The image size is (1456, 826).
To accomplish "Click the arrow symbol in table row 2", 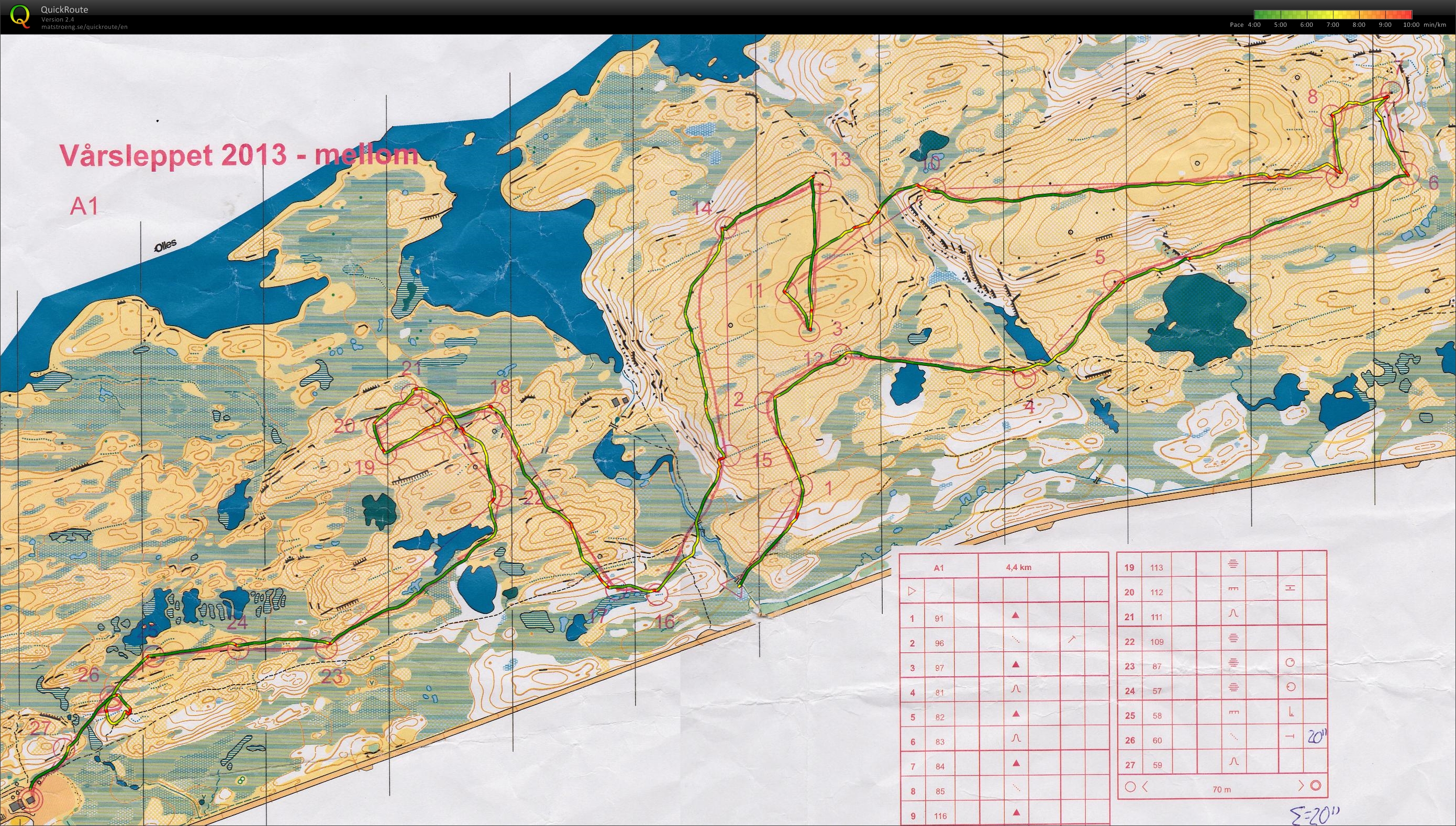I will (1072, 639).
